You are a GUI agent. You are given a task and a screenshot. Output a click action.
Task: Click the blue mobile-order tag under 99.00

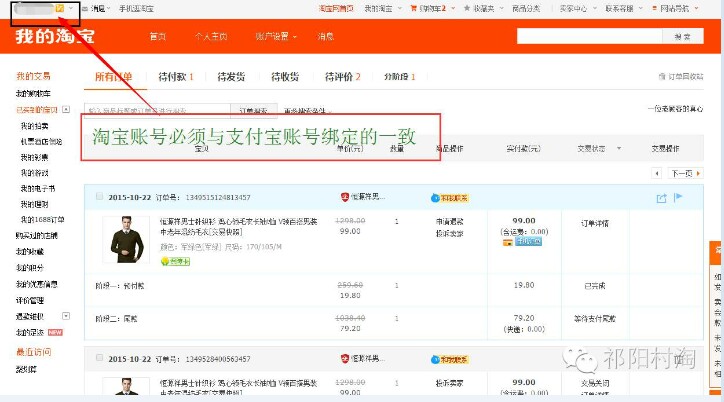pos(529,241)
